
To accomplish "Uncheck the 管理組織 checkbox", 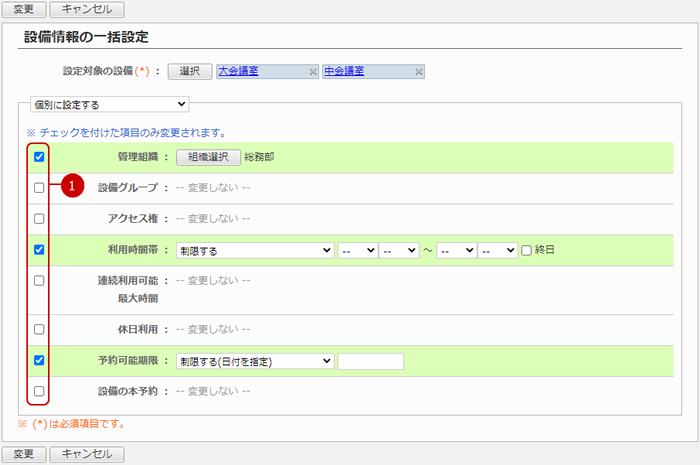I will click(39, 157).
